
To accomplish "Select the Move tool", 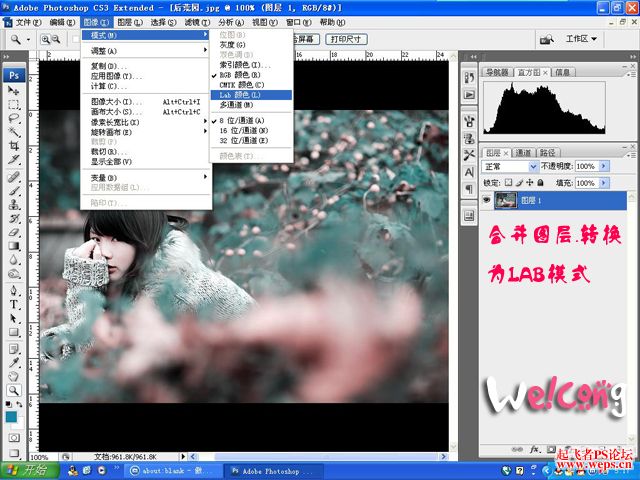I will (14, 91).
